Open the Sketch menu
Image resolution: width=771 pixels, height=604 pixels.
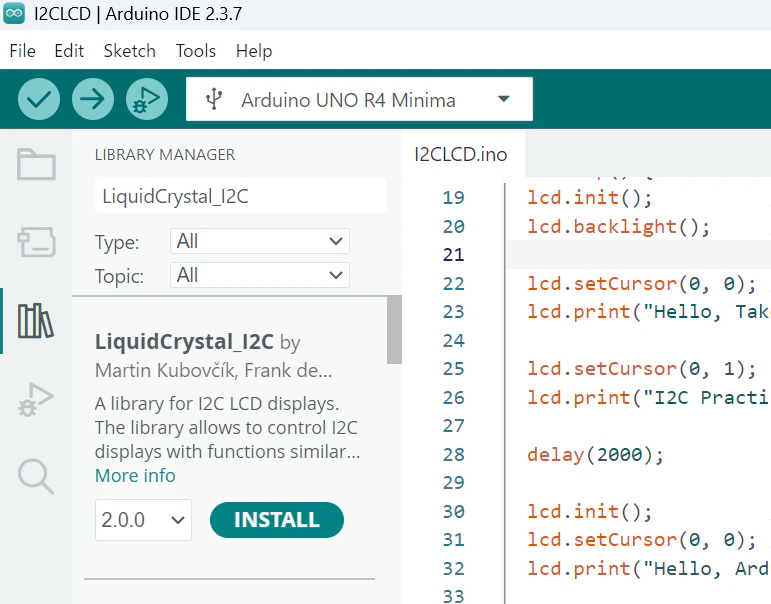coord(130,51)
